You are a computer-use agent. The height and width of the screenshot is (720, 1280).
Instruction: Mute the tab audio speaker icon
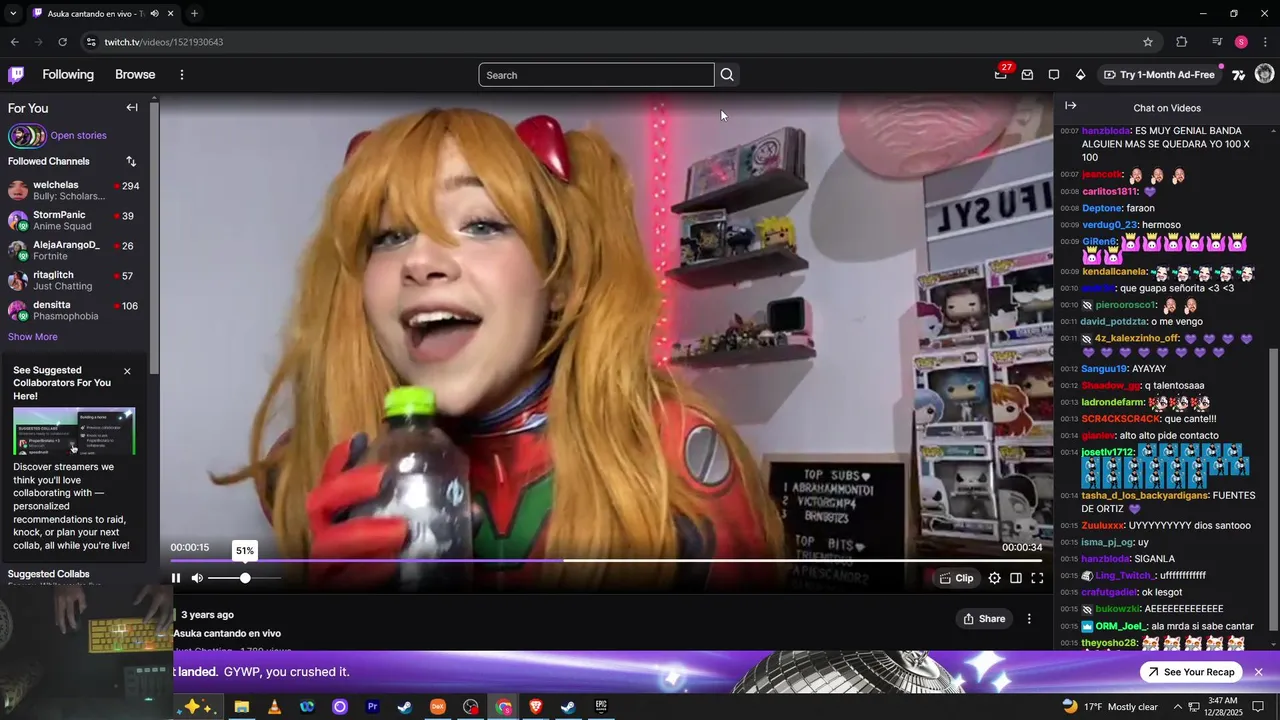[x=154, y=14]
